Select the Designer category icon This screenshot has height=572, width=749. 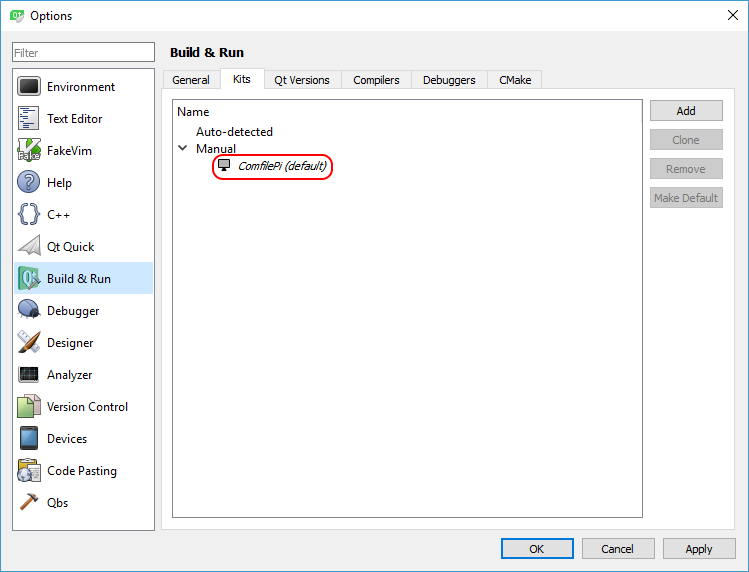pyautogui.click(x=29, y=343)
